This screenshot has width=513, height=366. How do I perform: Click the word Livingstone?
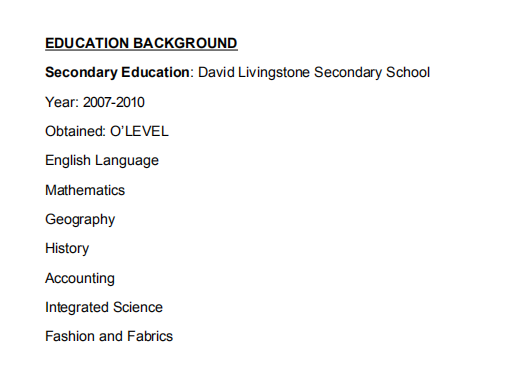pos(274,73)
